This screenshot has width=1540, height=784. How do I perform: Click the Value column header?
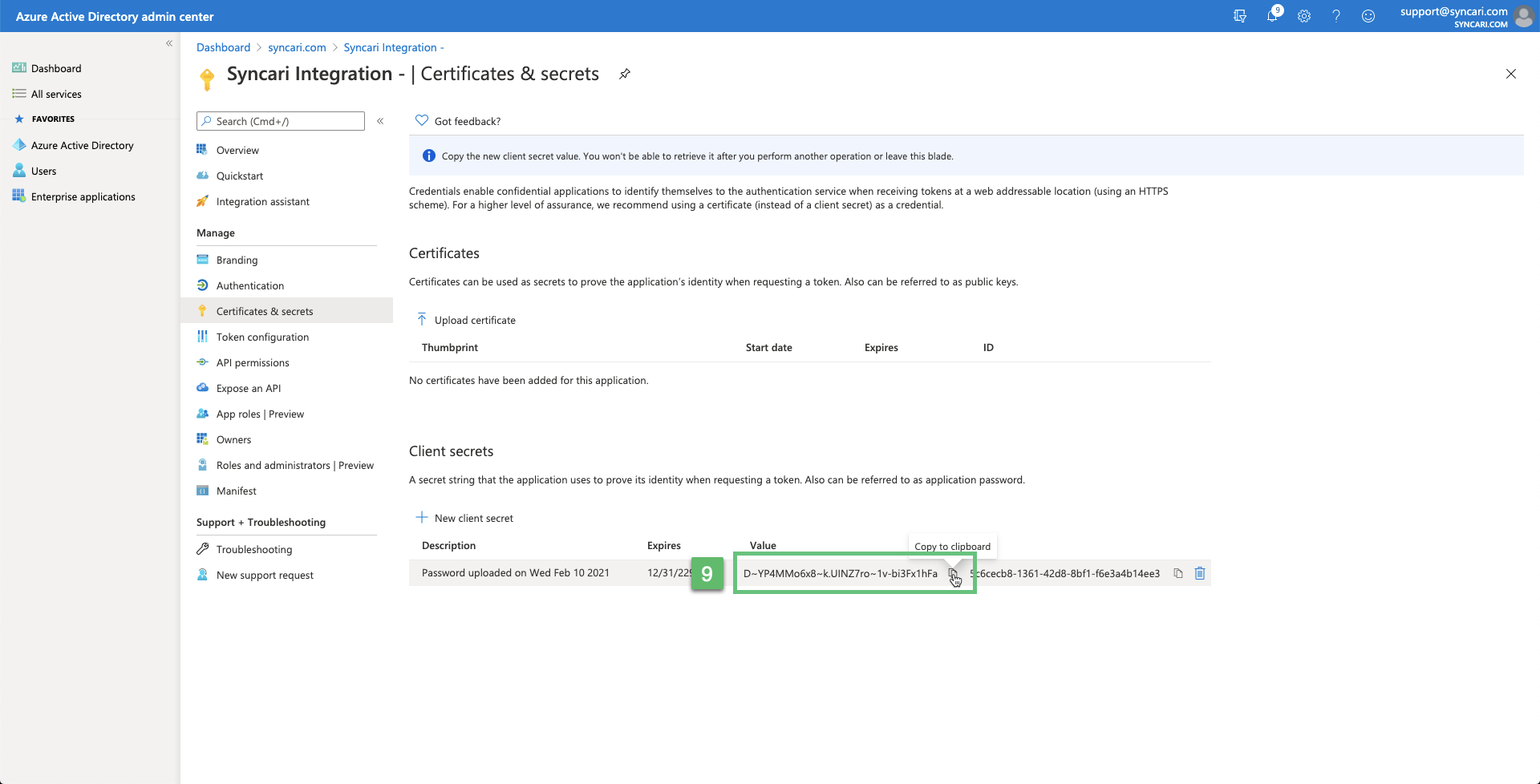[763, 545]
